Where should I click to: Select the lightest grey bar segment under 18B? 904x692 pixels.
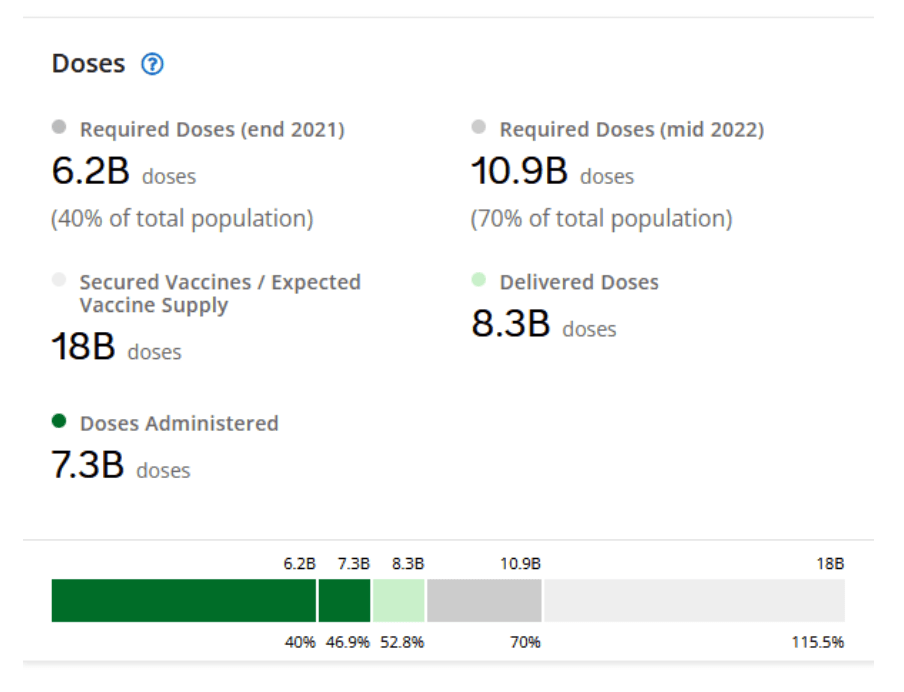(x=694, y=600)
